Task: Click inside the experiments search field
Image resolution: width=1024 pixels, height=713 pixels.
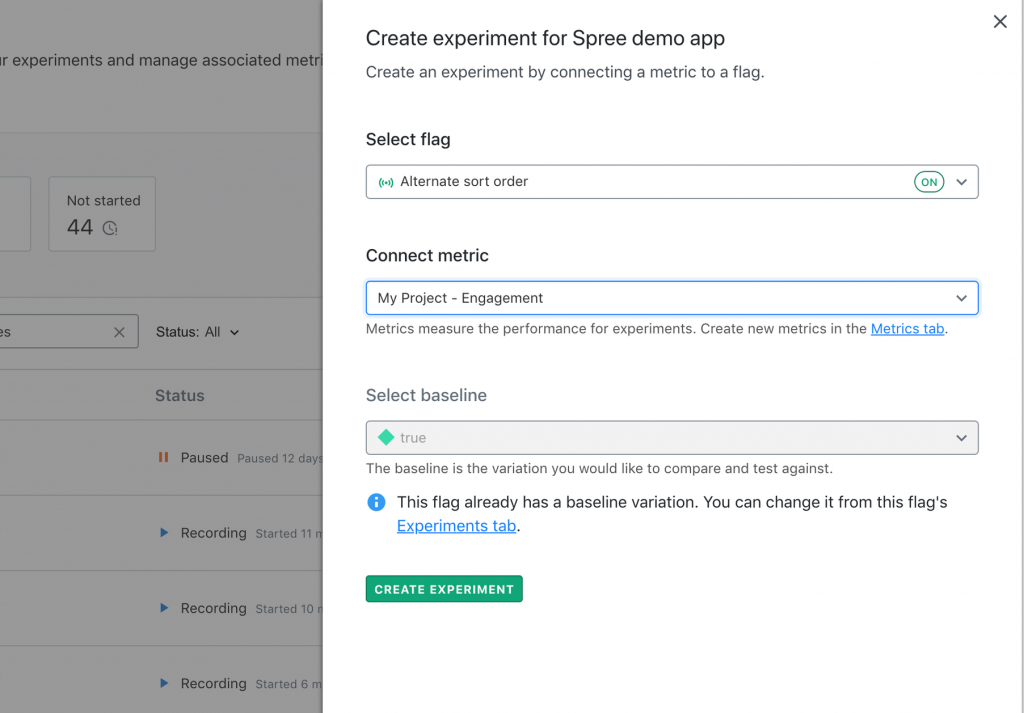Action: [50, 332]
